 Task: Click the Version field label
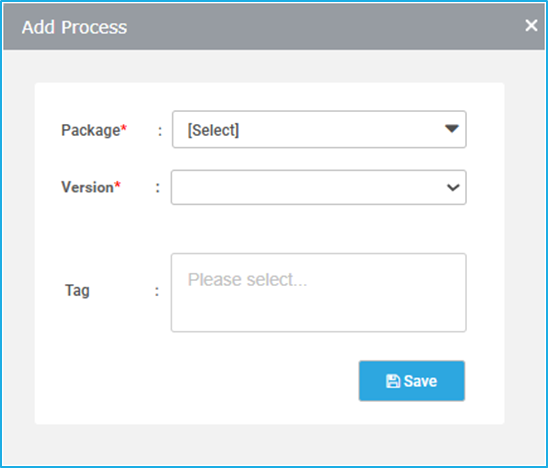point(87,187)
